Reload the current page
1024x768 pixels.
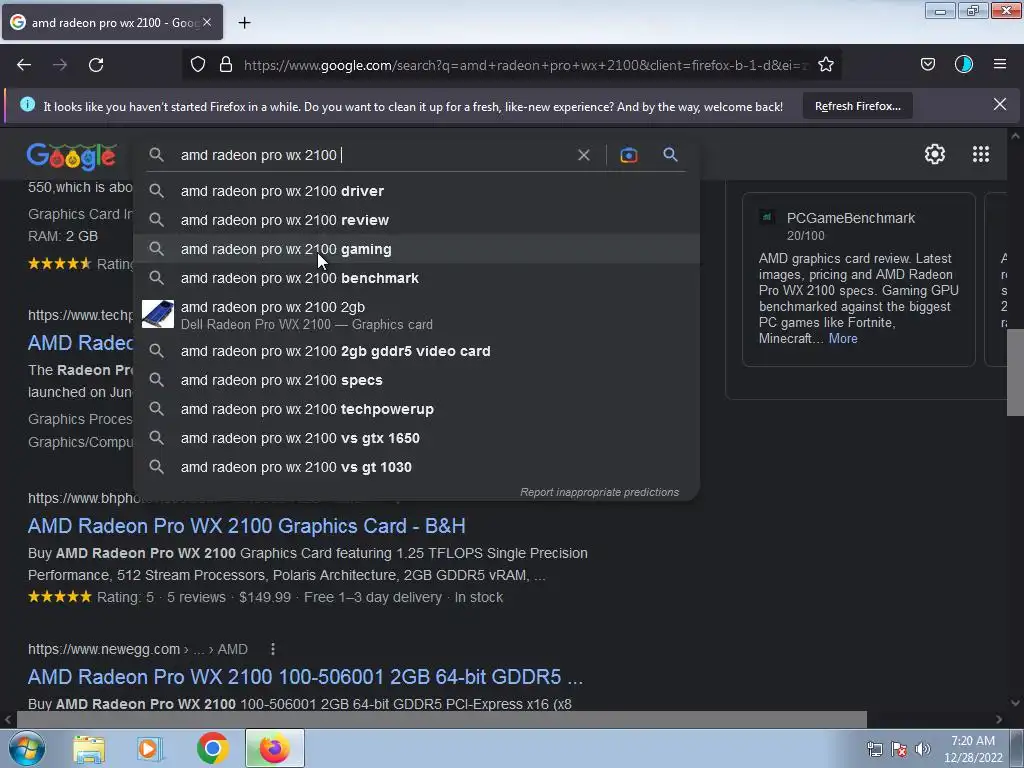point(96,65)
